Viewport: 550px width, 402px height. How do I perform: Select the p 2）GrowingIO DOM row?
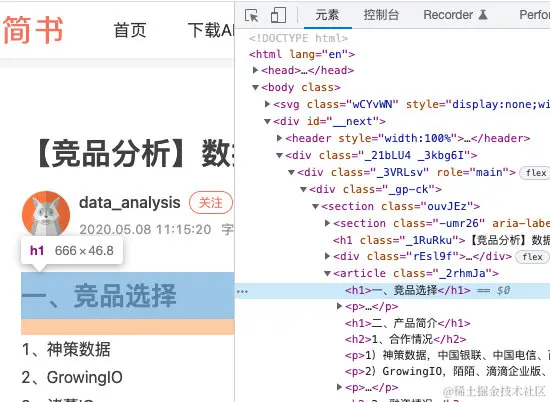coord(448,371)
